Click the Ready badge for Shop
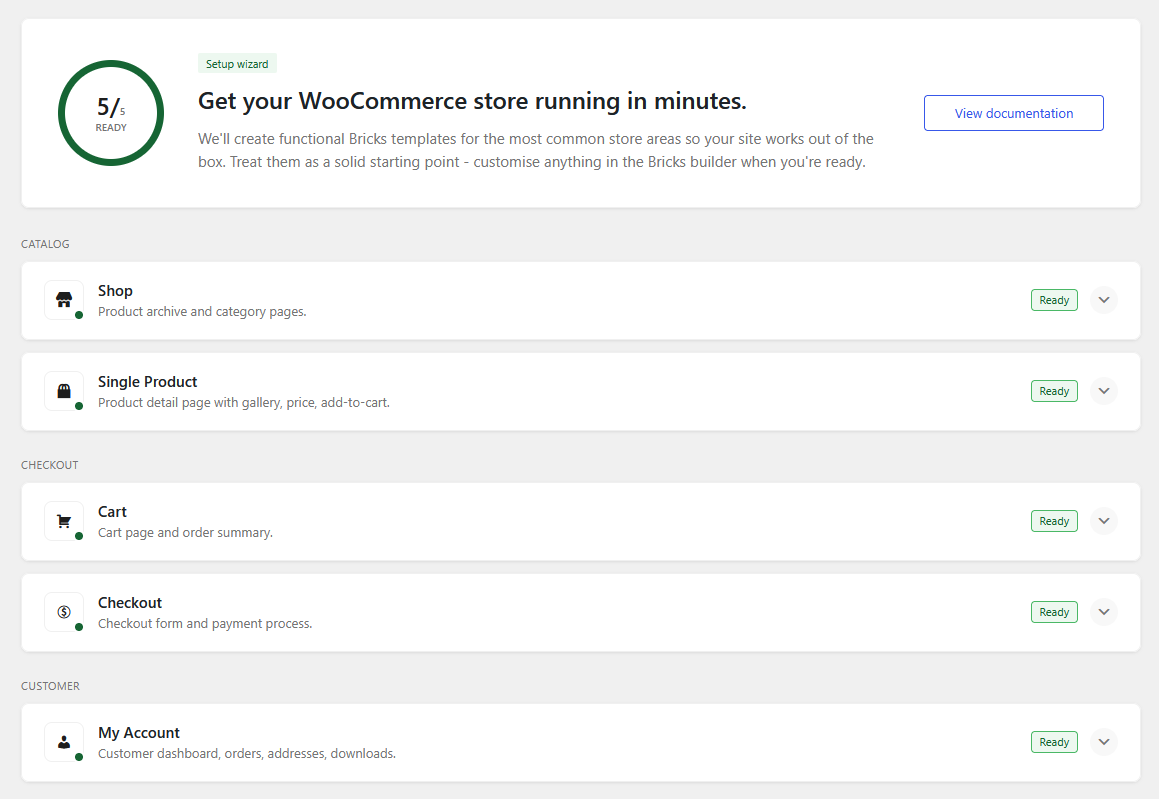This screenshot has width=1159, height=799. point(1054,300)
